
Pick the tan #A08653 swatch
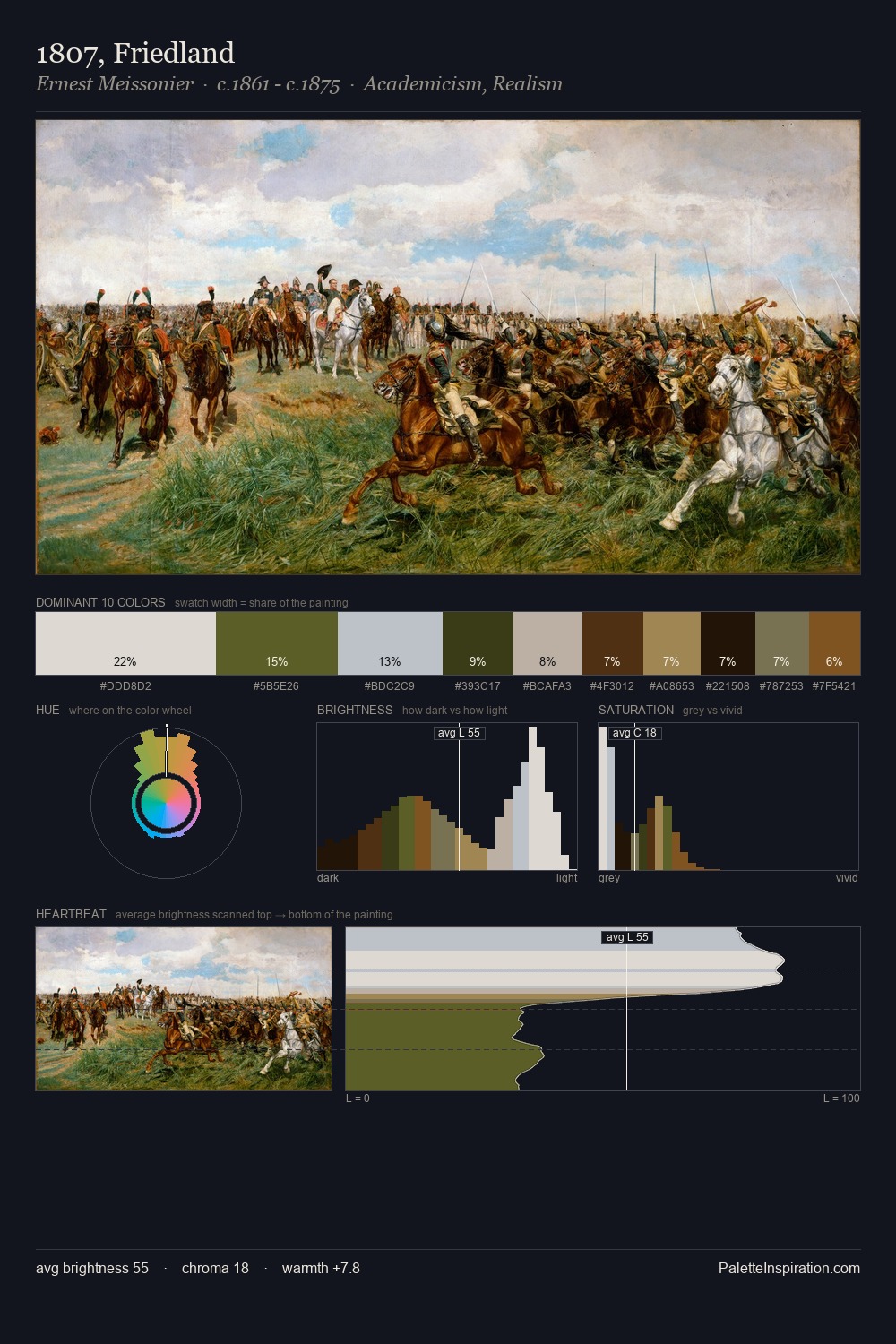tap(672, 643)
